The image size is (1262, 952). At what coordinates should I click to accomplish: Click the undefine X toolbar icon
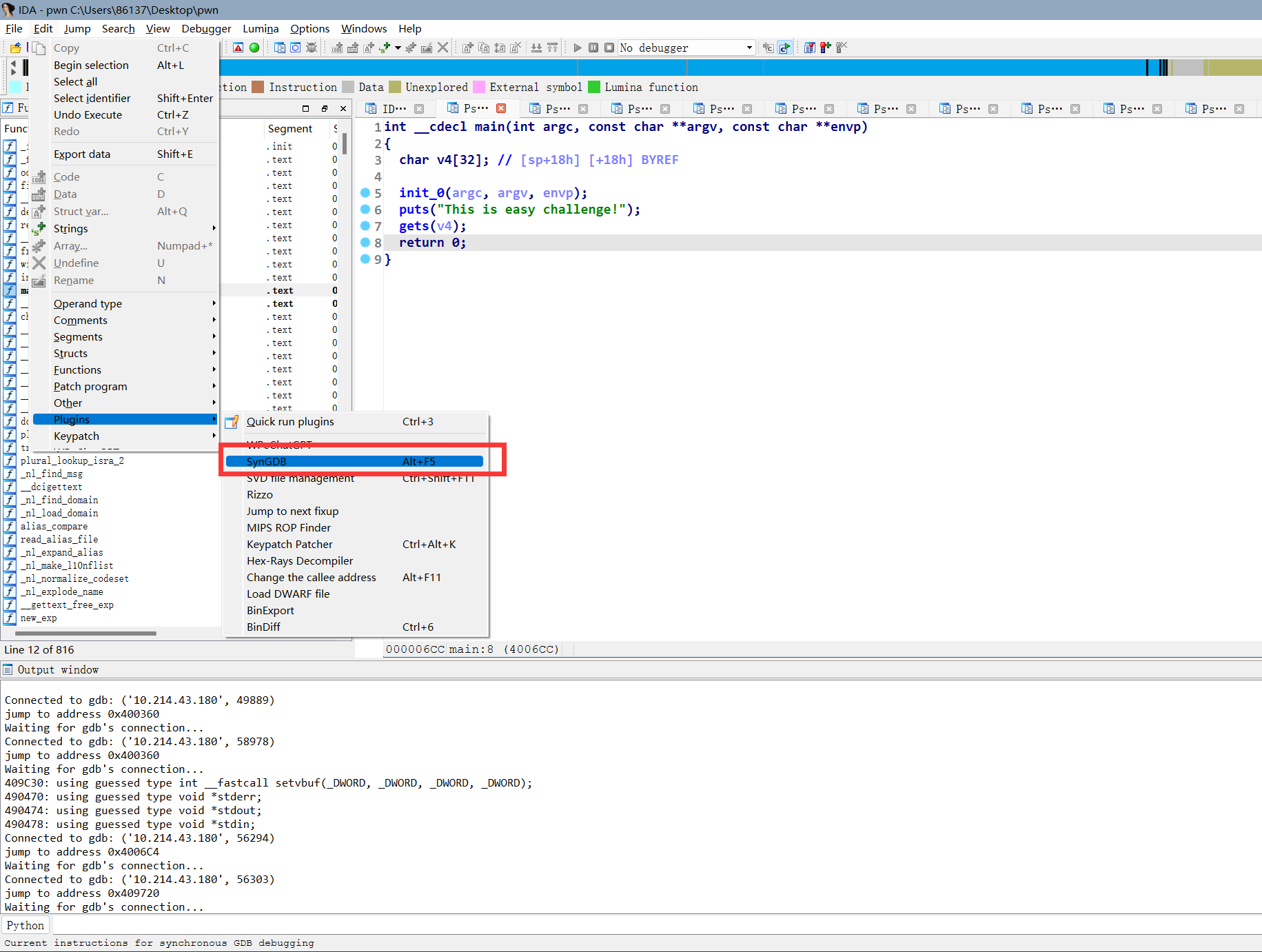pos(442,48)
